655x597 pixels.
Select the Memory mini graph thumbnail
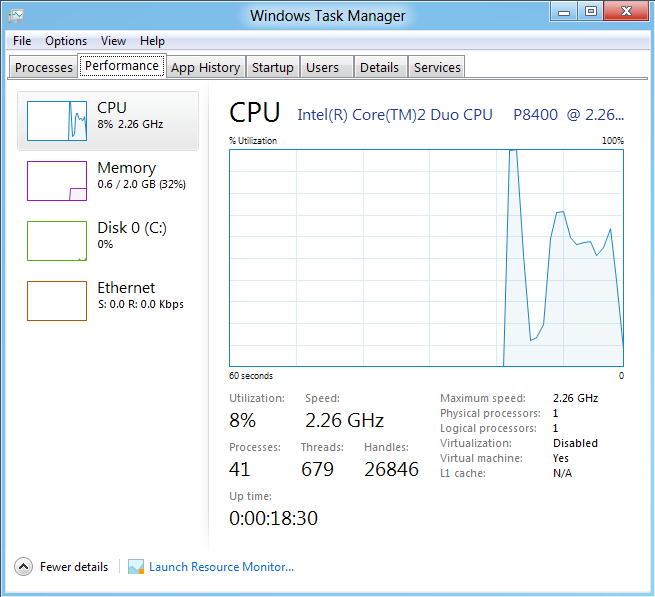(x=57, y=181)
